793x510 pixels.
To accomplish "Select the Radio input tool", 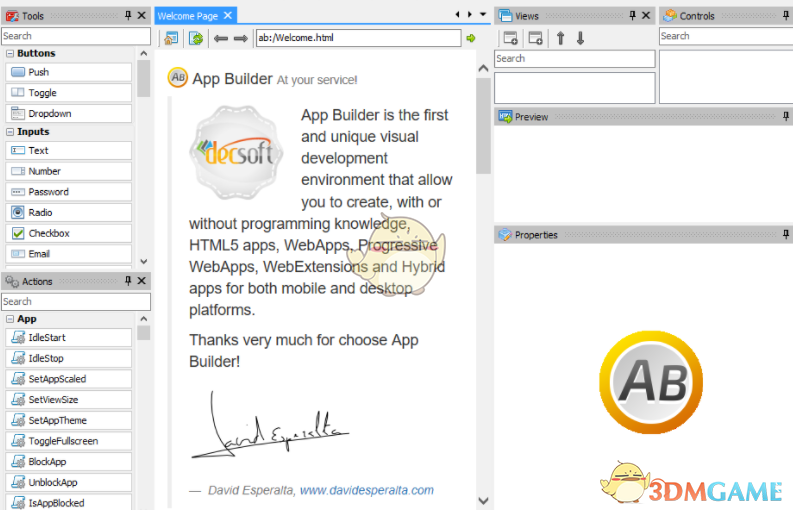I will tap(69, 213).
